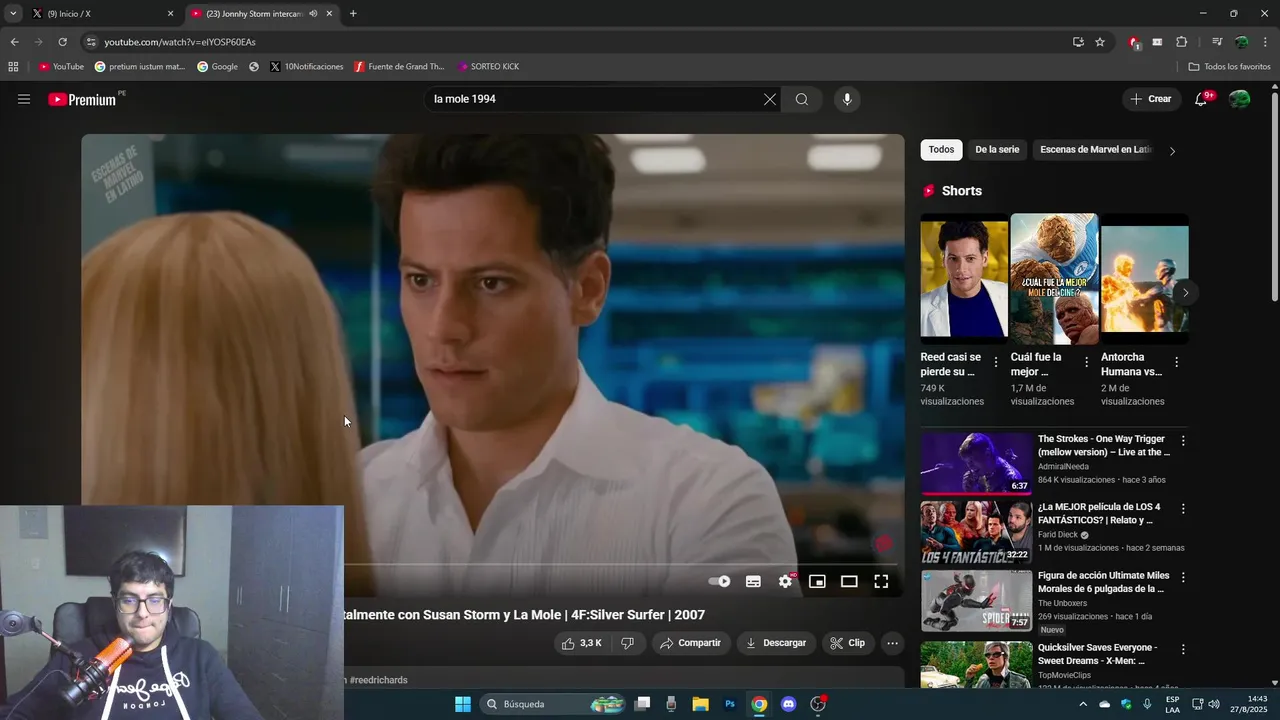Open File Explorer from the taskbar
Screen dimensions: 1280x720
point(700,704)
